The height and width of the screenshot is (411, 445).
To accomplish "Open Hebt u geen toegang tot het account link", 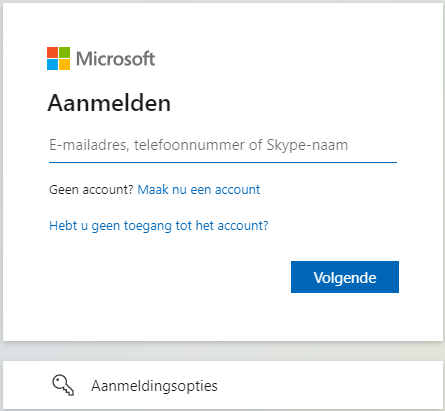I will 159,226.
